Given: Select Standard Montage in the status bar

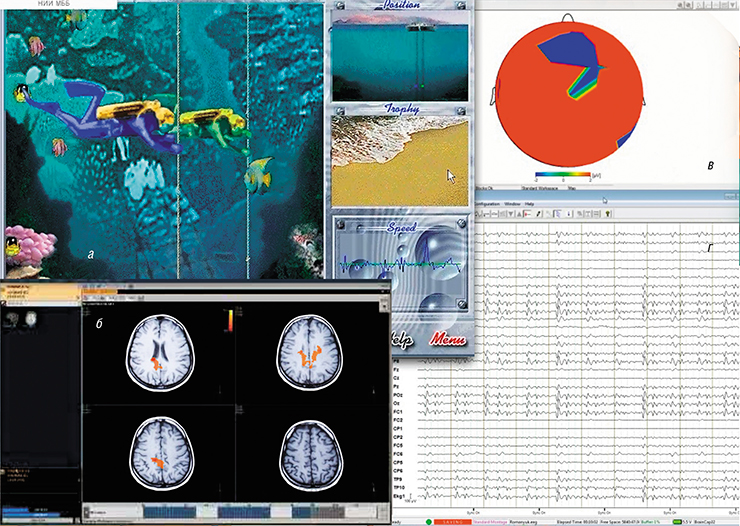Looking at the screenshot, I should 490,522.
